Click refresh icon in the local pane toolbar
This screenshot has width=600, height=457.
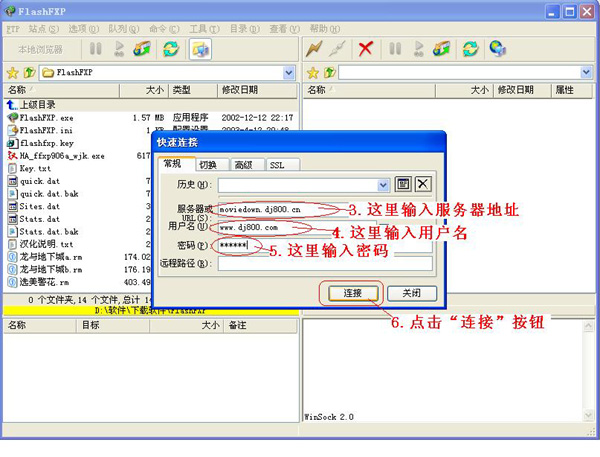tap(171, 48)
